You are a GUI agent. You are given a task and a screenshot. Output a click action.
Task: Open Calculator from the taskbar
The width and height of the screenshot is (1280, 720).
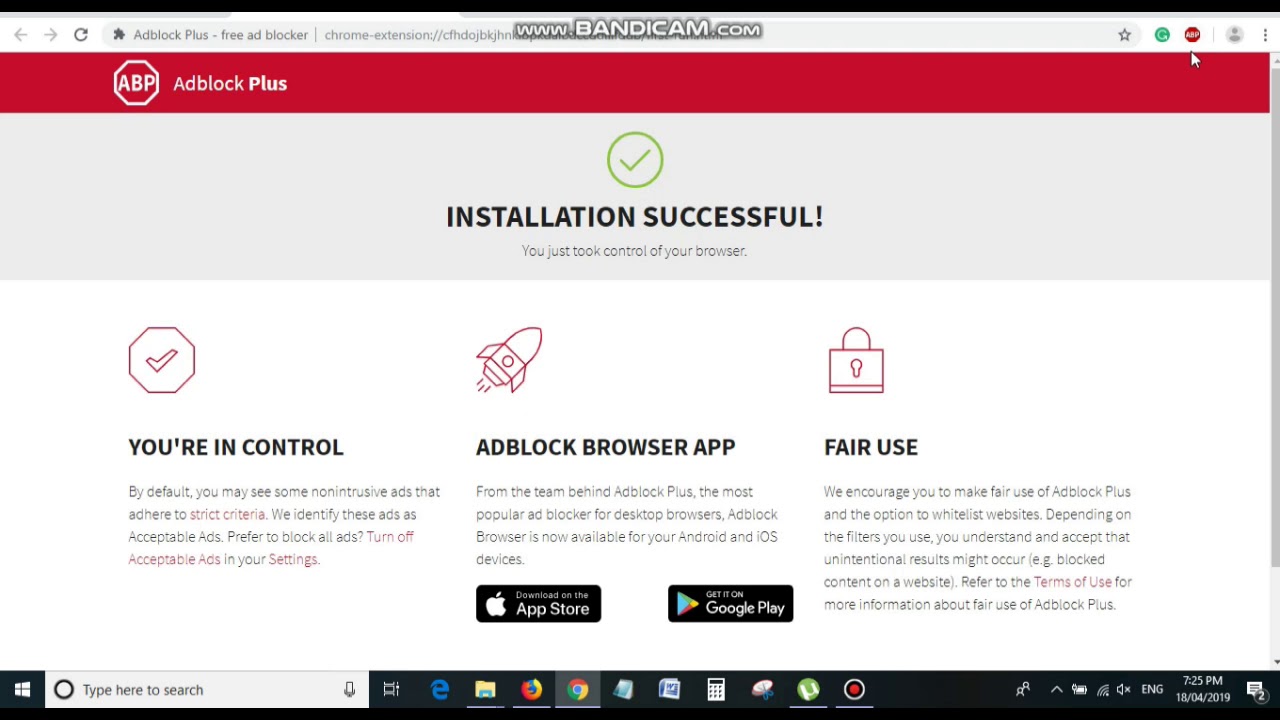coord(716,690)
